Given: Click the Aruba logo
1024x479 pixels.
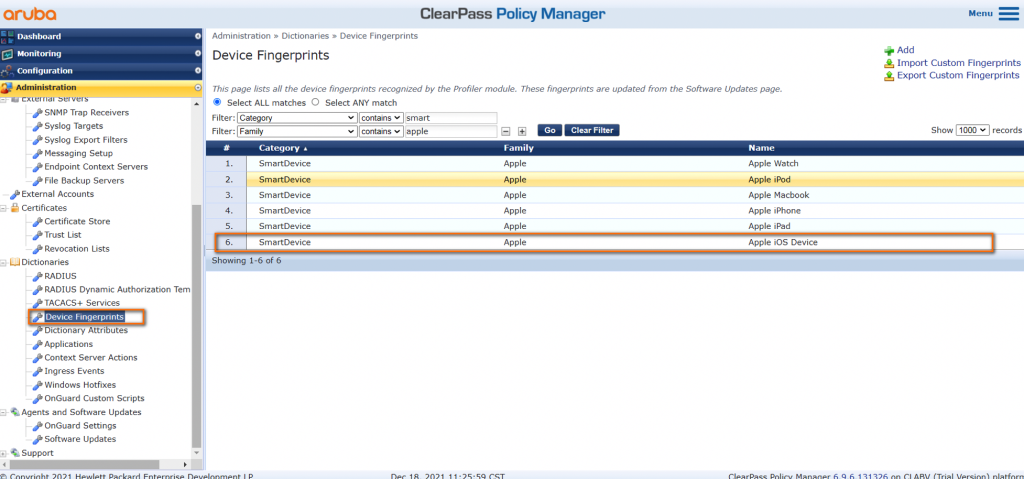Looking at the screenshot, I should (x=29, y=14).
